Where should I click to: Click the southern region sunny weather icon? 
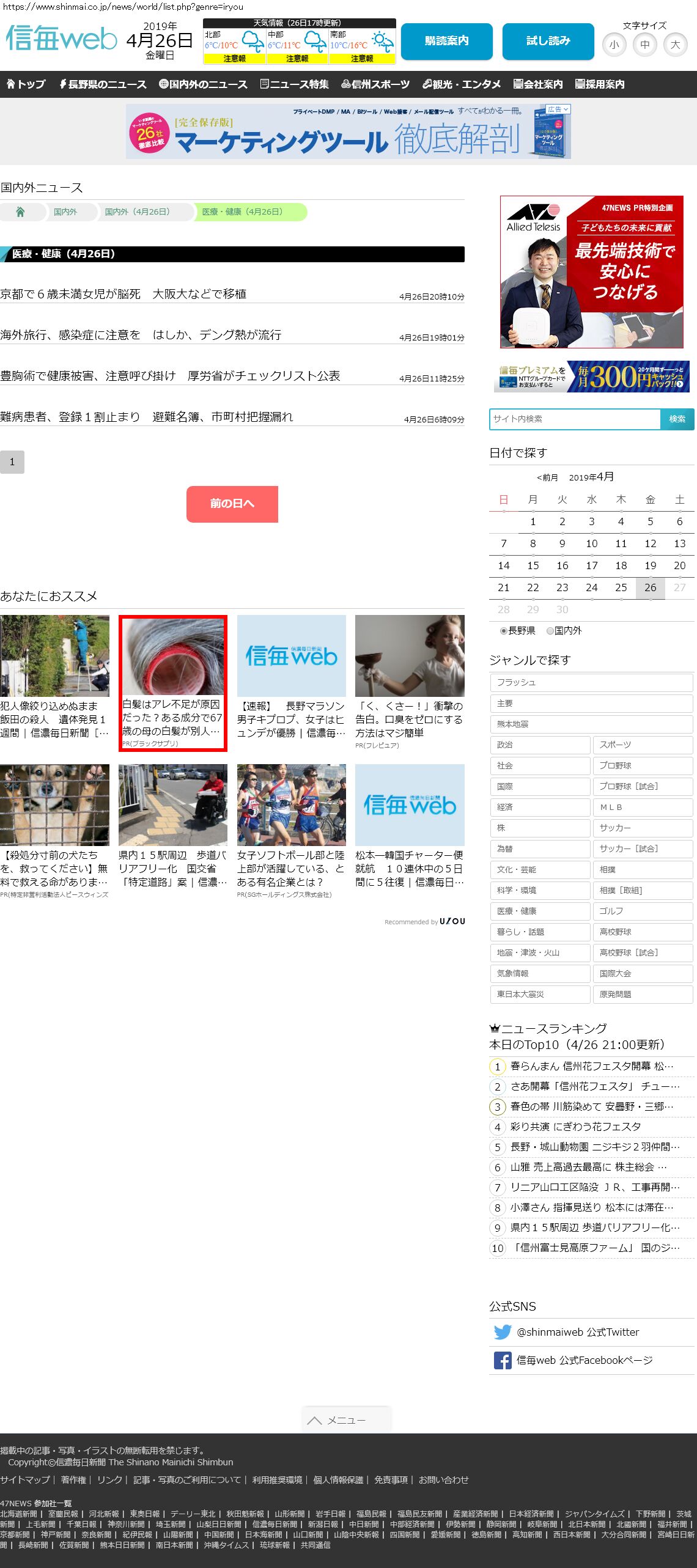pyautogui.click(x=383, y=42)
